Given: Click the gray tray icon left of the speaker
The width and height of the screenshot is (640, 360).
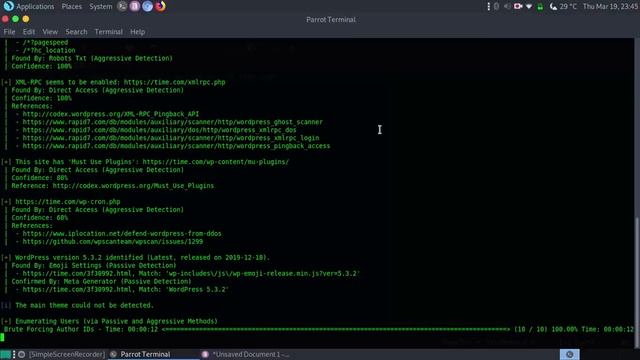Looking at the screenshot, I should coord(496,7).
